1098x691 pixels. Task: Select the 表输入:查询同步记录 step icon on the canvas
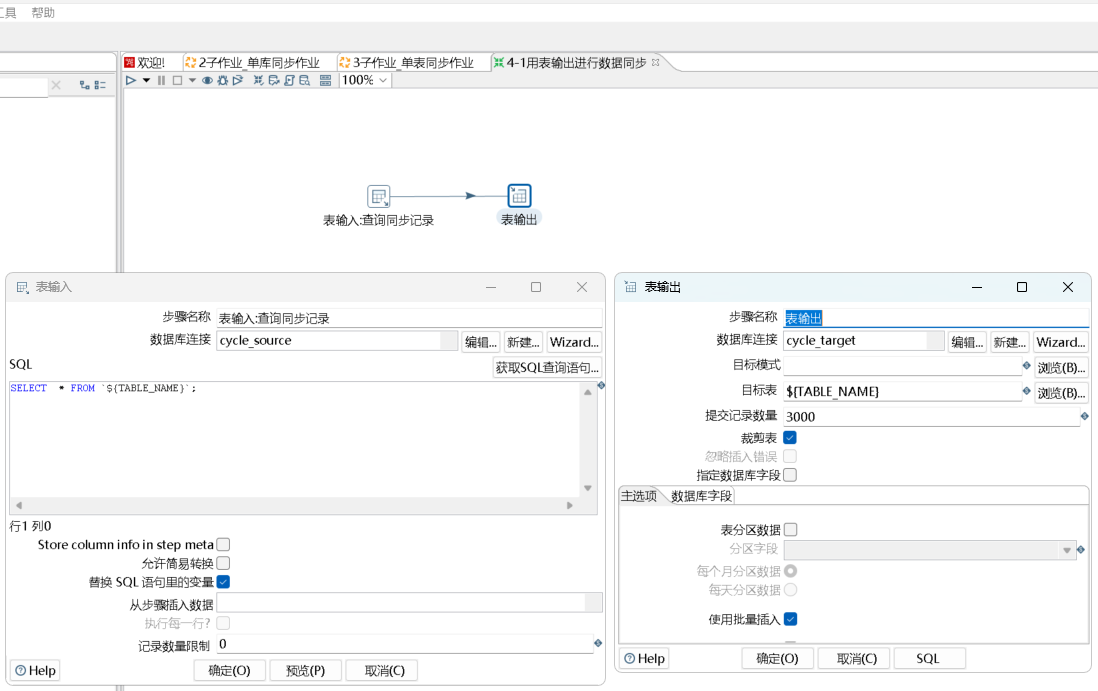(x=379, y=197)
